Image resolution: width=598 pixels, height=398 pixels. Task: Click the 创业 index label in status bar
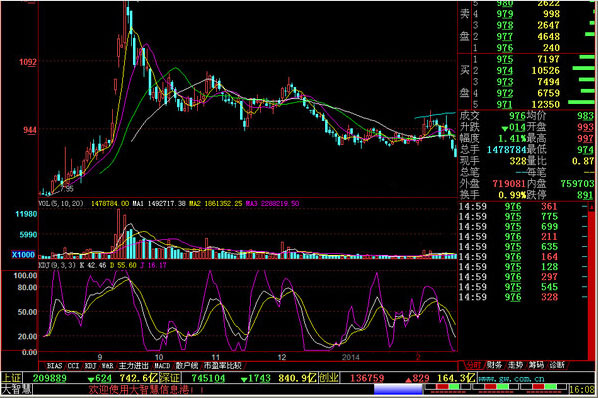329,378
